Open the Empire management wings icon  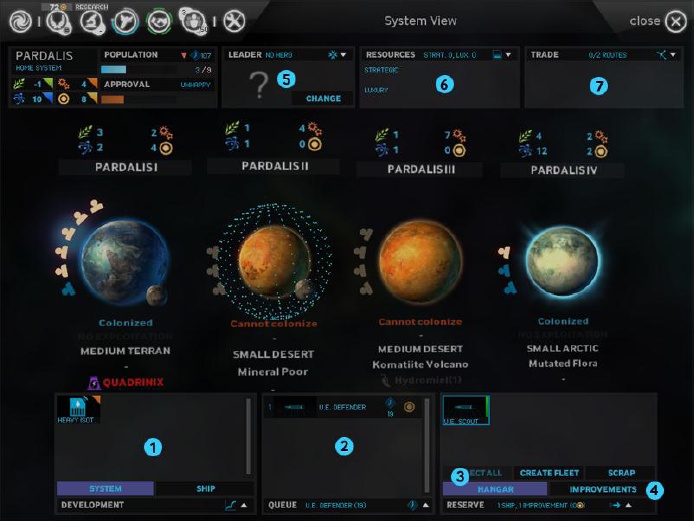click(59, 21)
